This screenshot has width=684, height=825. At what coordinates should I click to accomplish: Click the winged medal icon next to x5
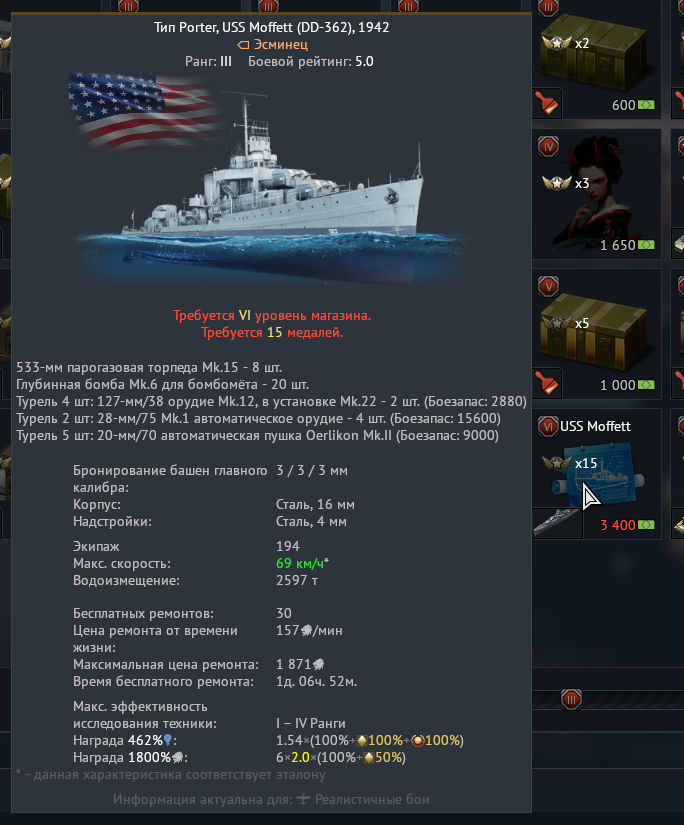point(557,323)
